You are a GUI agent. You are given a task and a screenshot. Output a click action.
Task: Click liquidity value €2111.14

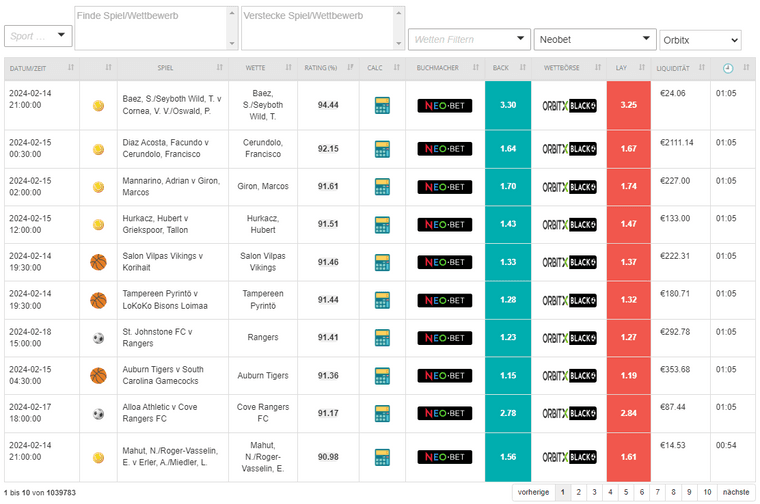tap(677, 142)
